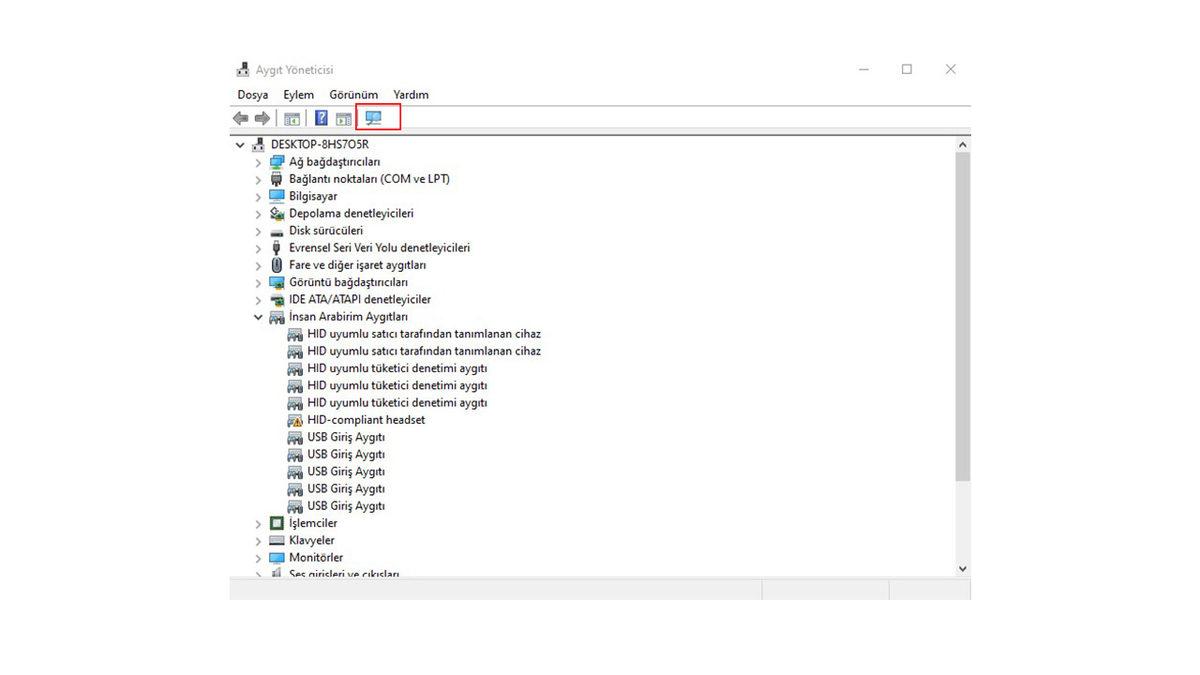
Task: Select the HID-compliant headset warning icon
Action: 295,420
